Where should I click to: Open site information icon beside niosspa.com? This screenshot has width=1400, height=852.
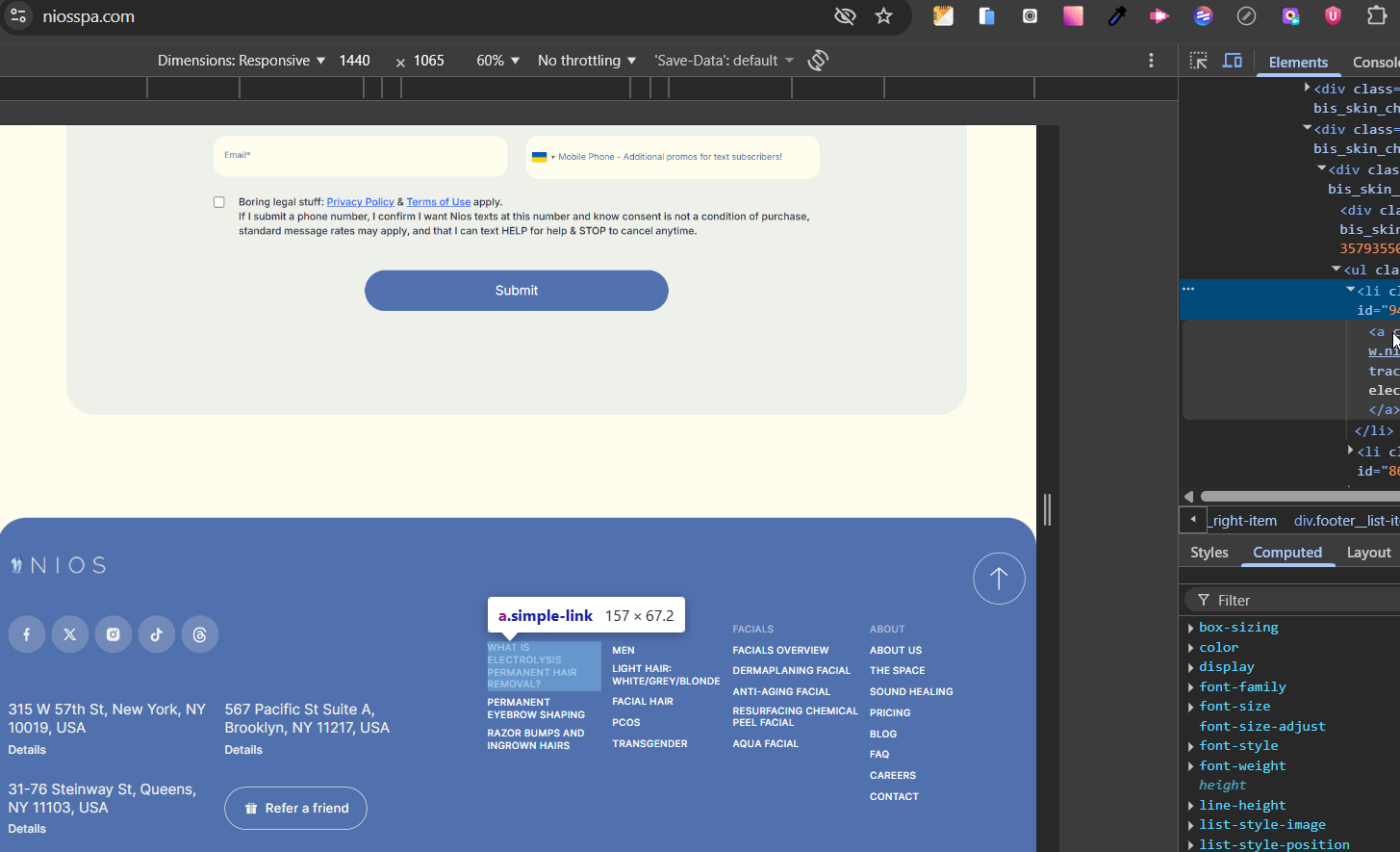point(18,16)
